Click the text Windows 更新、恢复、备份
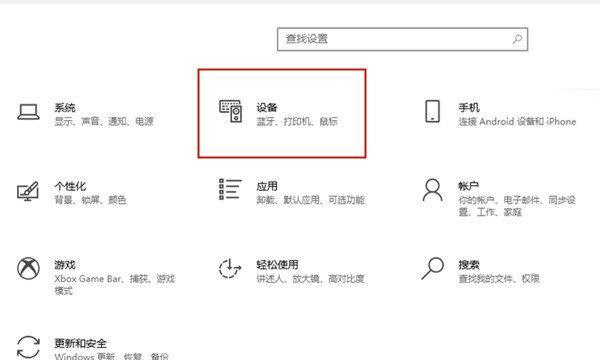The height and width of the screenshot is (360, 600). tap(111, 356)
